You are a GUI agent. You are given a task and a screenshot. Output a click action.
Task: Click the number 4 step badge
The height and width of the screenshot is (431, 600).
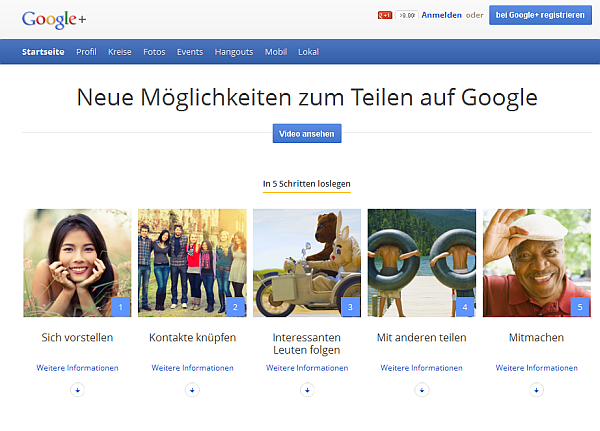coord(465,307)
